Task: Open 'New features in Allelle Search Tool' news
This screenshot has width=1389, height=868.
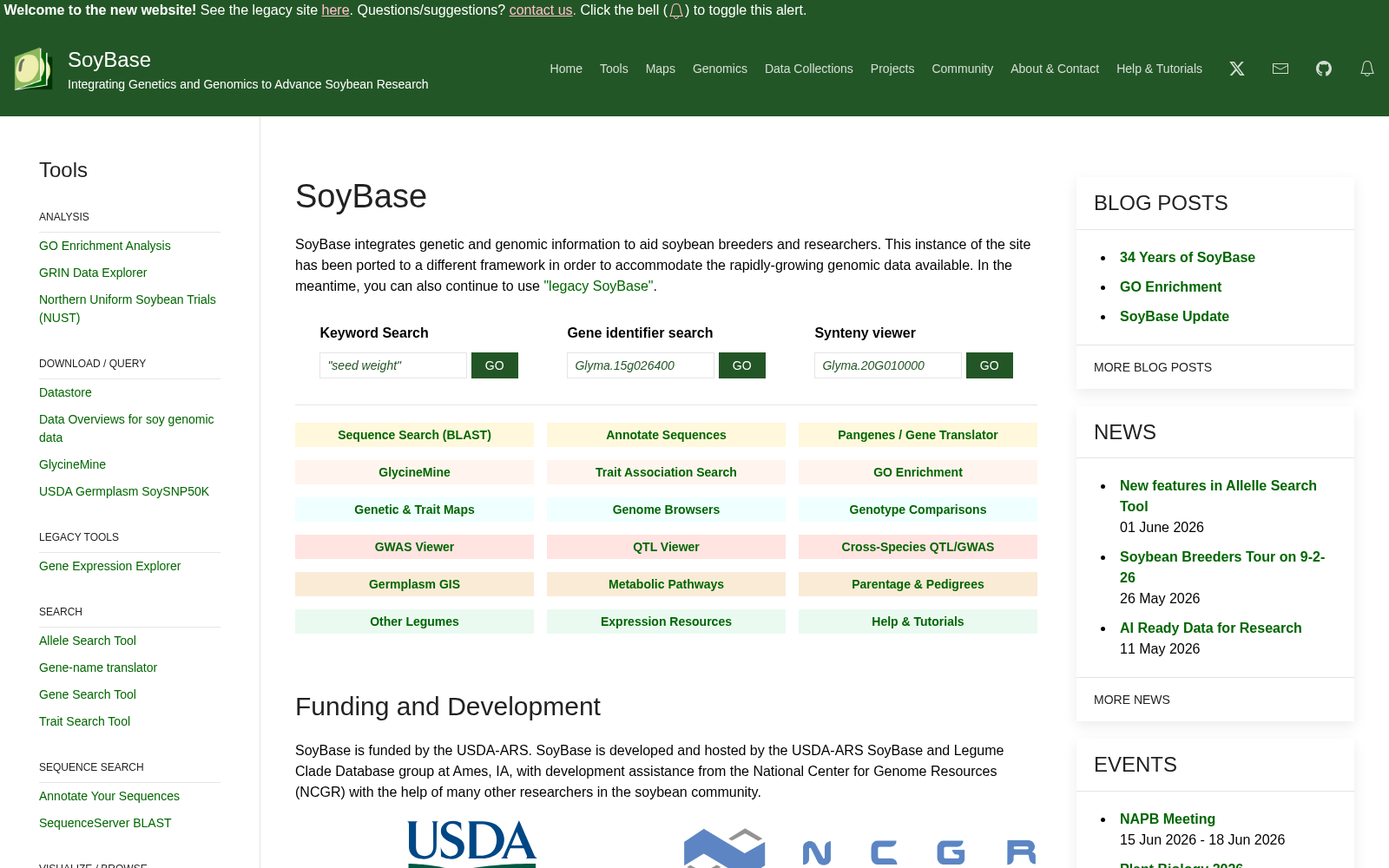Action: click(x=1218, y=496)
